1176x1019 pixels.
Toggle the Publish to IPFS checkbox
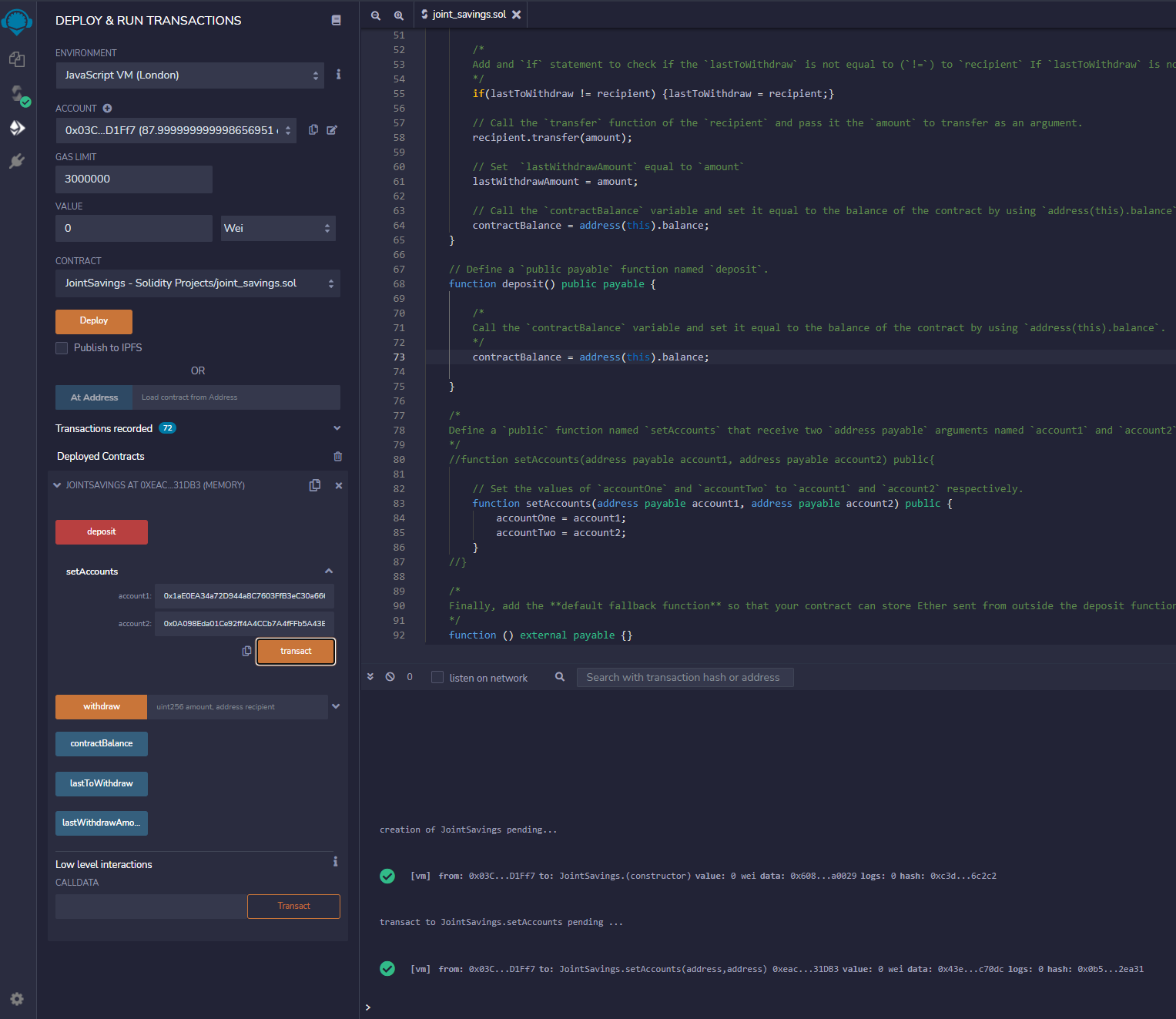62,348
